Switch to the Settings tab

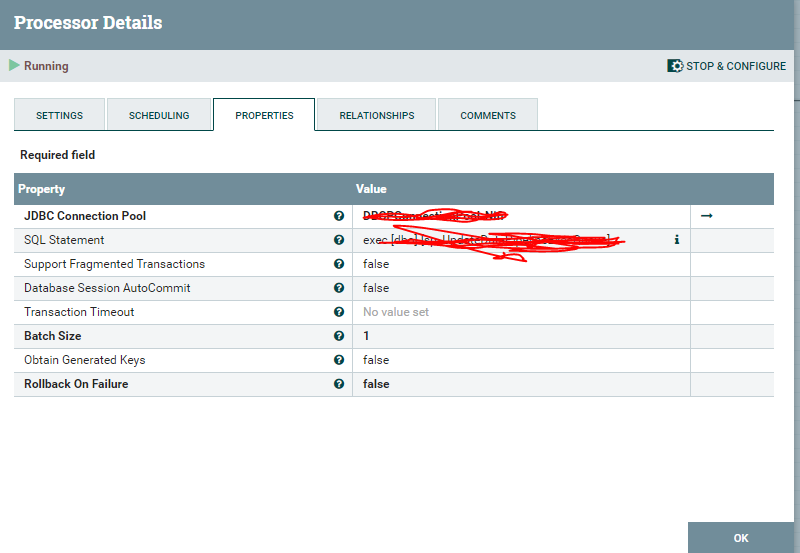[x=59, y=115]
